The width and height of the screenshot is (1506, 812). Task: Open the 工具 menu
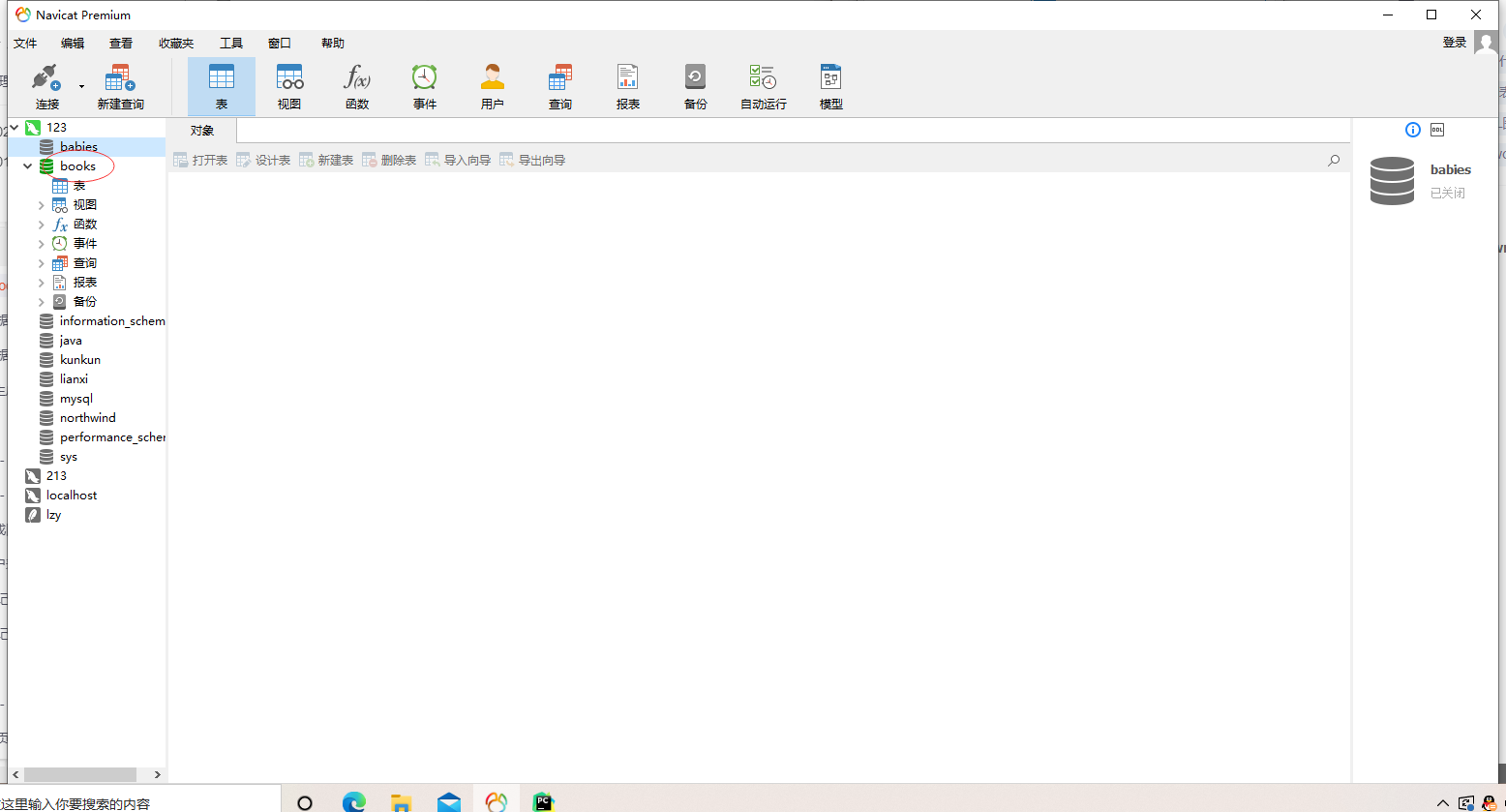pos(231,44)
